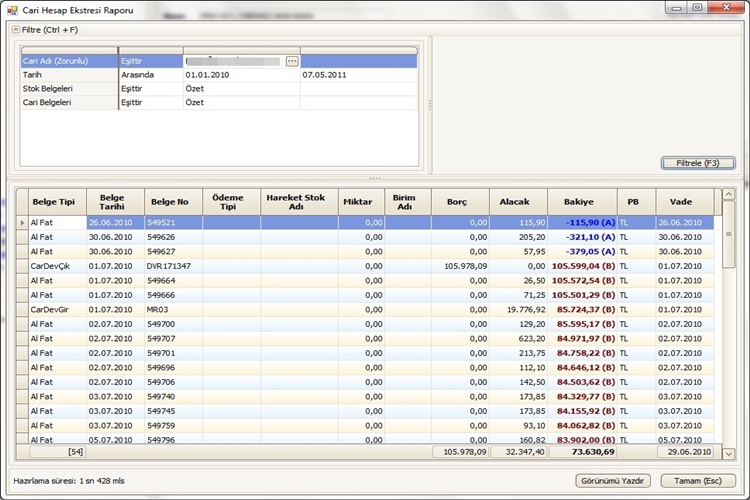Sort by Belge No column header
Viewport: 750px width, 500px height.
173,202
